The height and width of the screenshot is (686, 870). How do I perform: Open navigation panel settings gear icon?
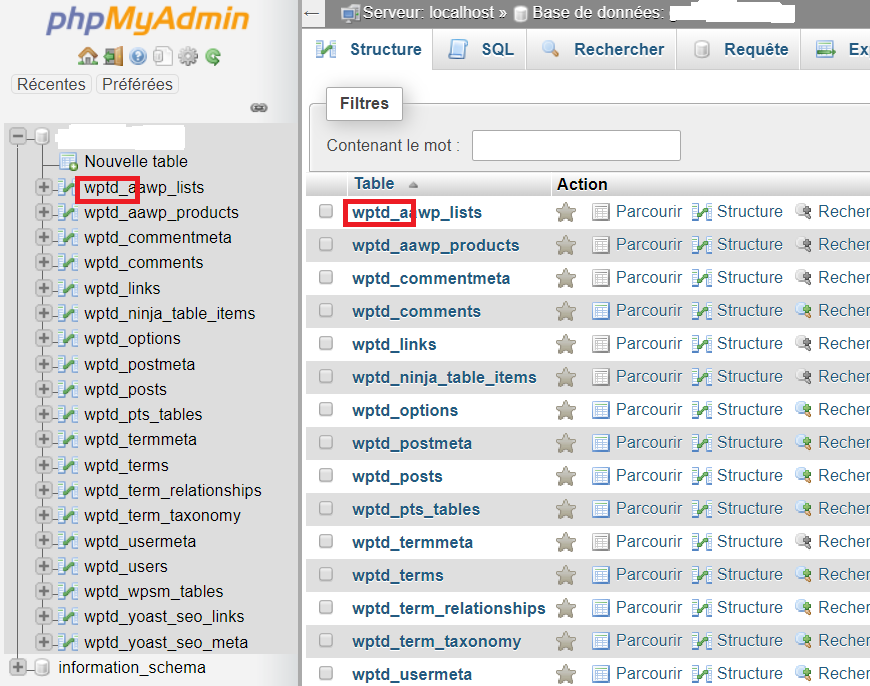coord(188,56)
